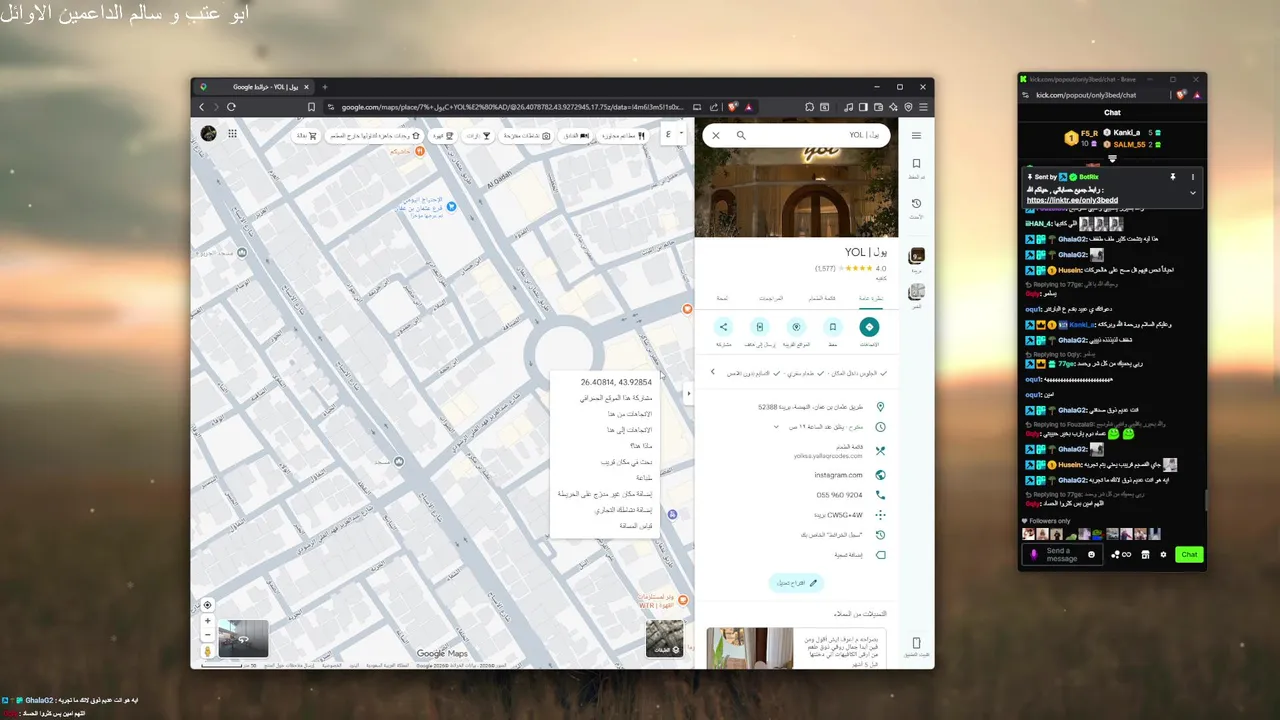
Task: Open the Brave Shields lion icon
Action: click(732, 107)
